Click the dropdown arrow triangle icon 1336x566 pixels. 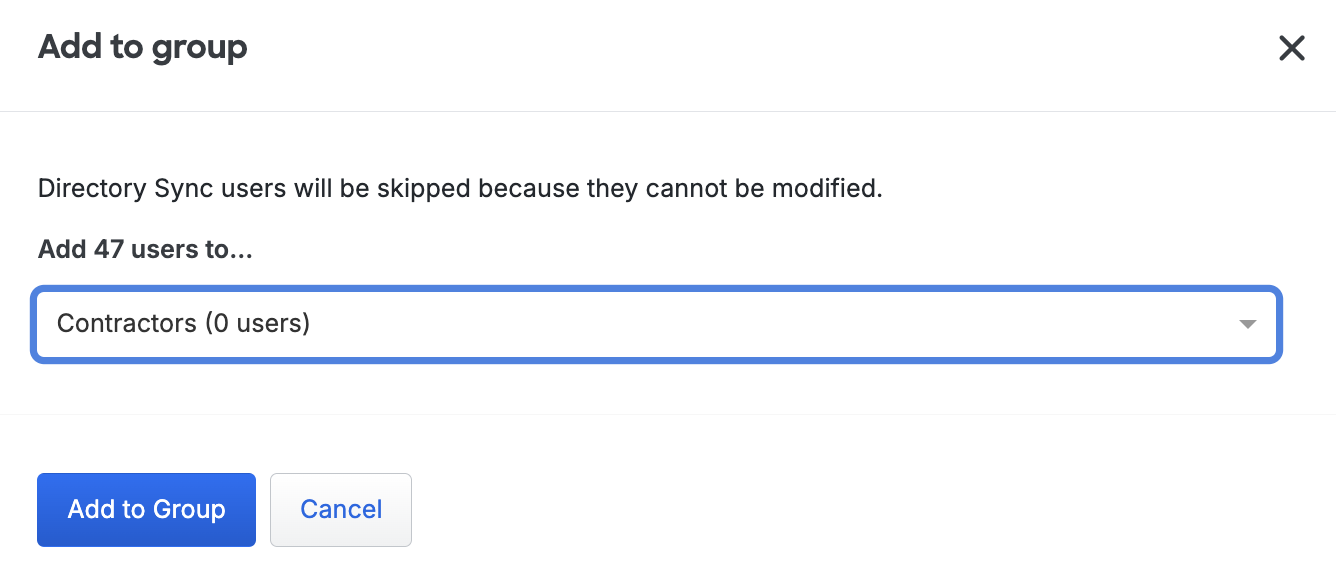coord(1247,324)
